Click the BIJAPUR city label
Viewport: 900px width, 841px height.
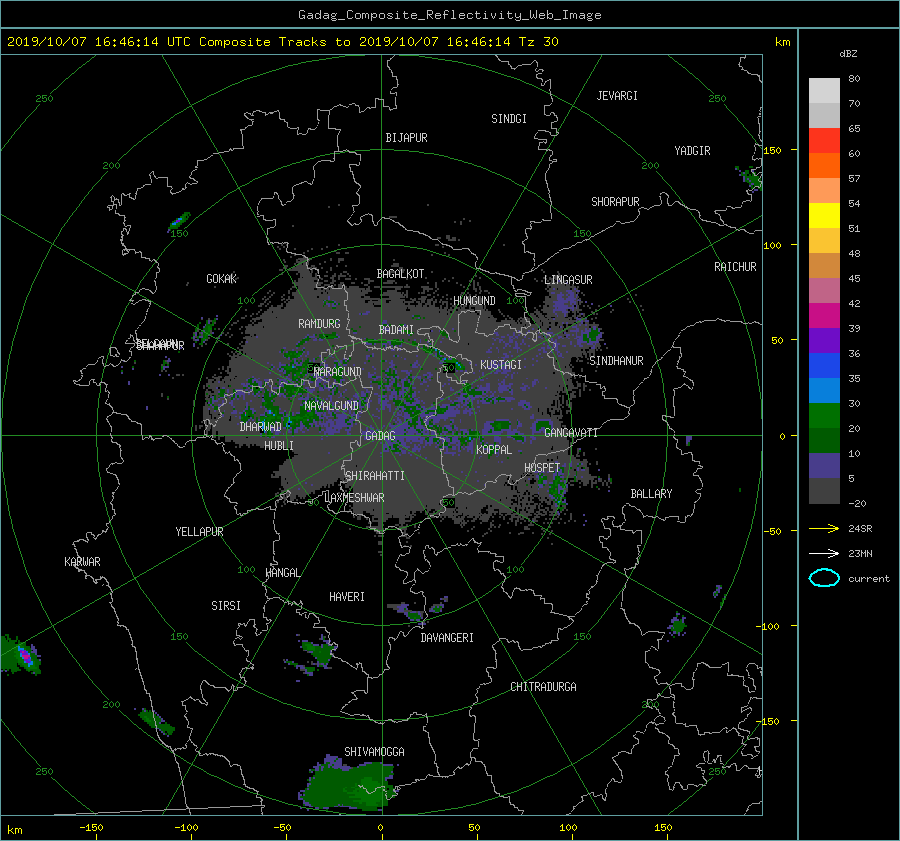tap(406, 138)
